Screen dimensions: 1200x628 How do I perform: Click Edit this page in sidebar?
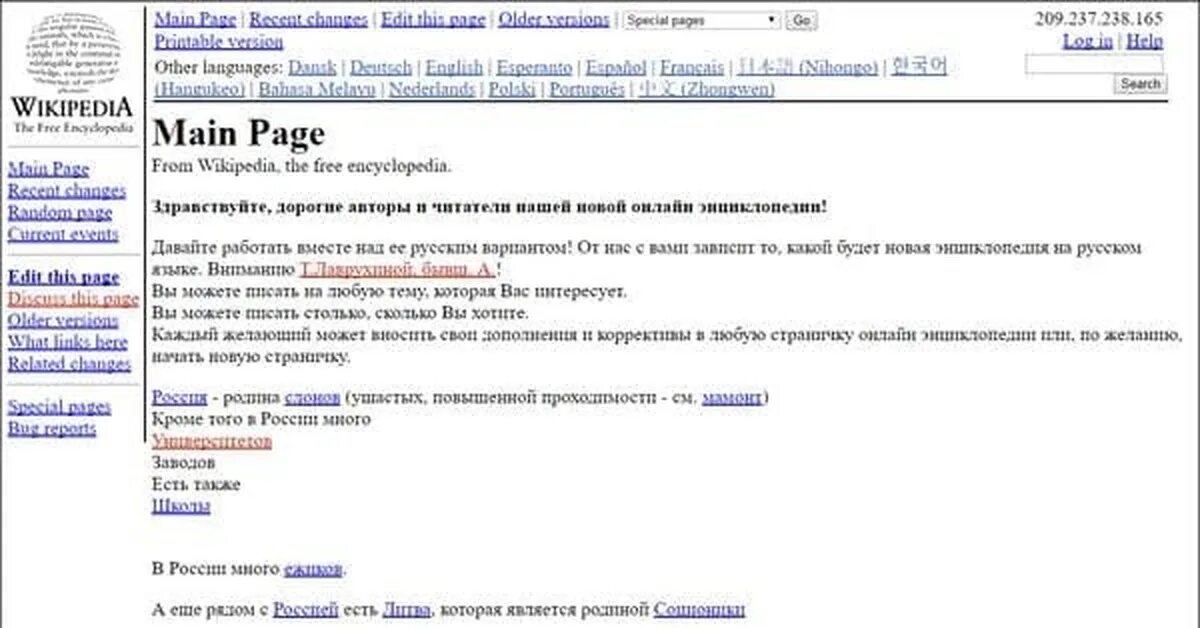tap(63, 277)
